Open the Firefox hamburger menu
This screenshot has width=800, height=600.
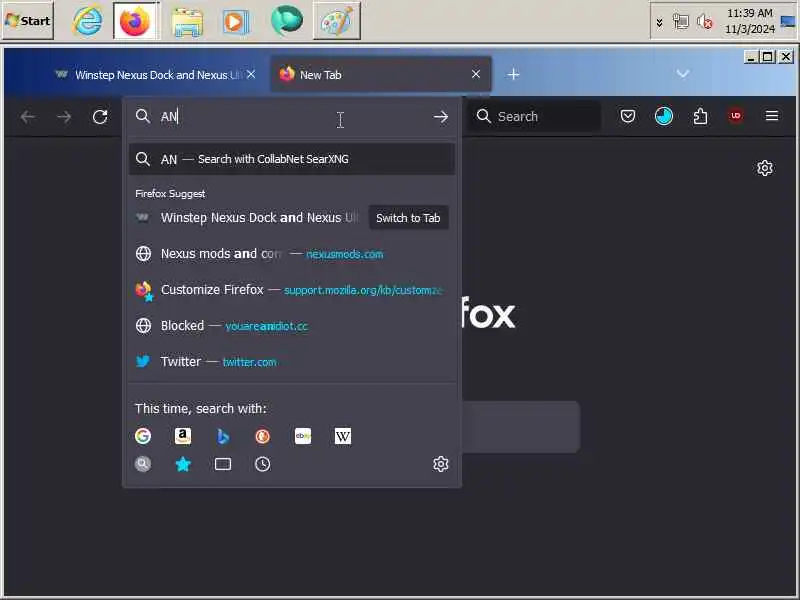(772, 116)
